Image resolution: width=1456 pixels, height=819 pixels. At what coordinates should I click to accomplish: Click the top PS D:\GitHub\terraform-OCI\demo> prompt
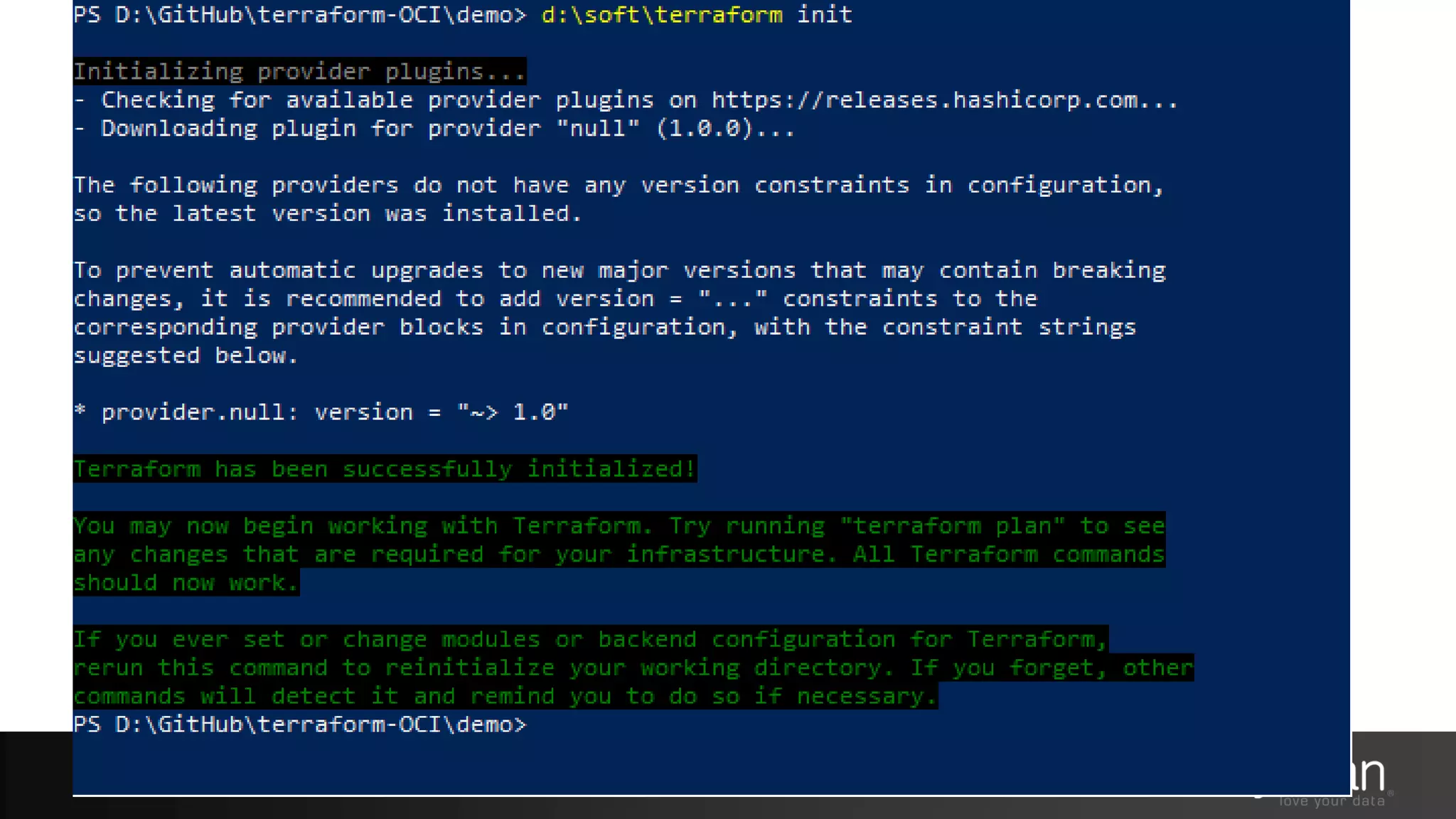pyautogui.click(x=300, y=15)
